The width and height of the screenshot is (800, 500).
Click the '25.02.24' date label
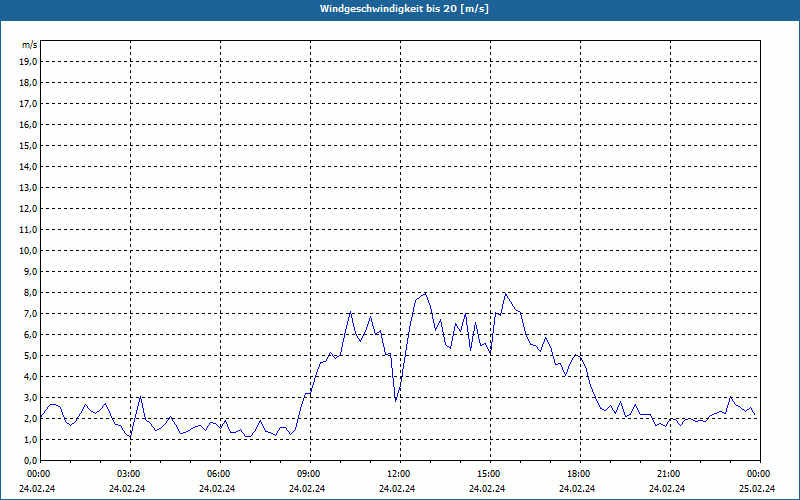coord(757,488)
